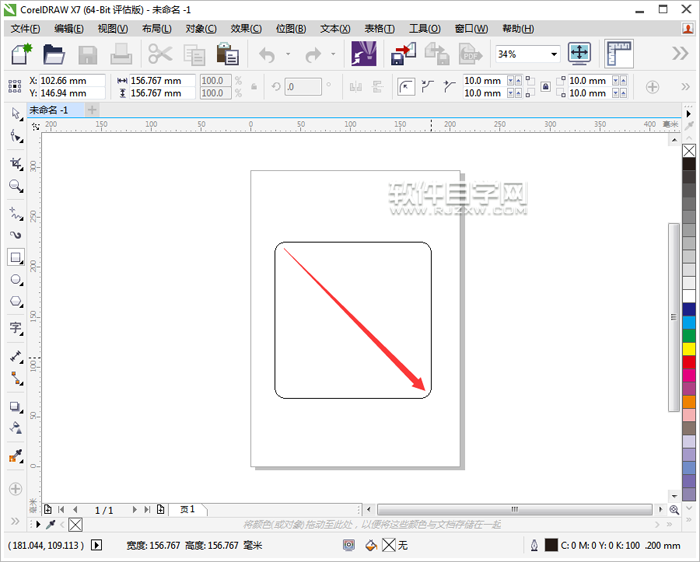
Task: Open the Application Launcher purple icon
Action: coord(363,54)
